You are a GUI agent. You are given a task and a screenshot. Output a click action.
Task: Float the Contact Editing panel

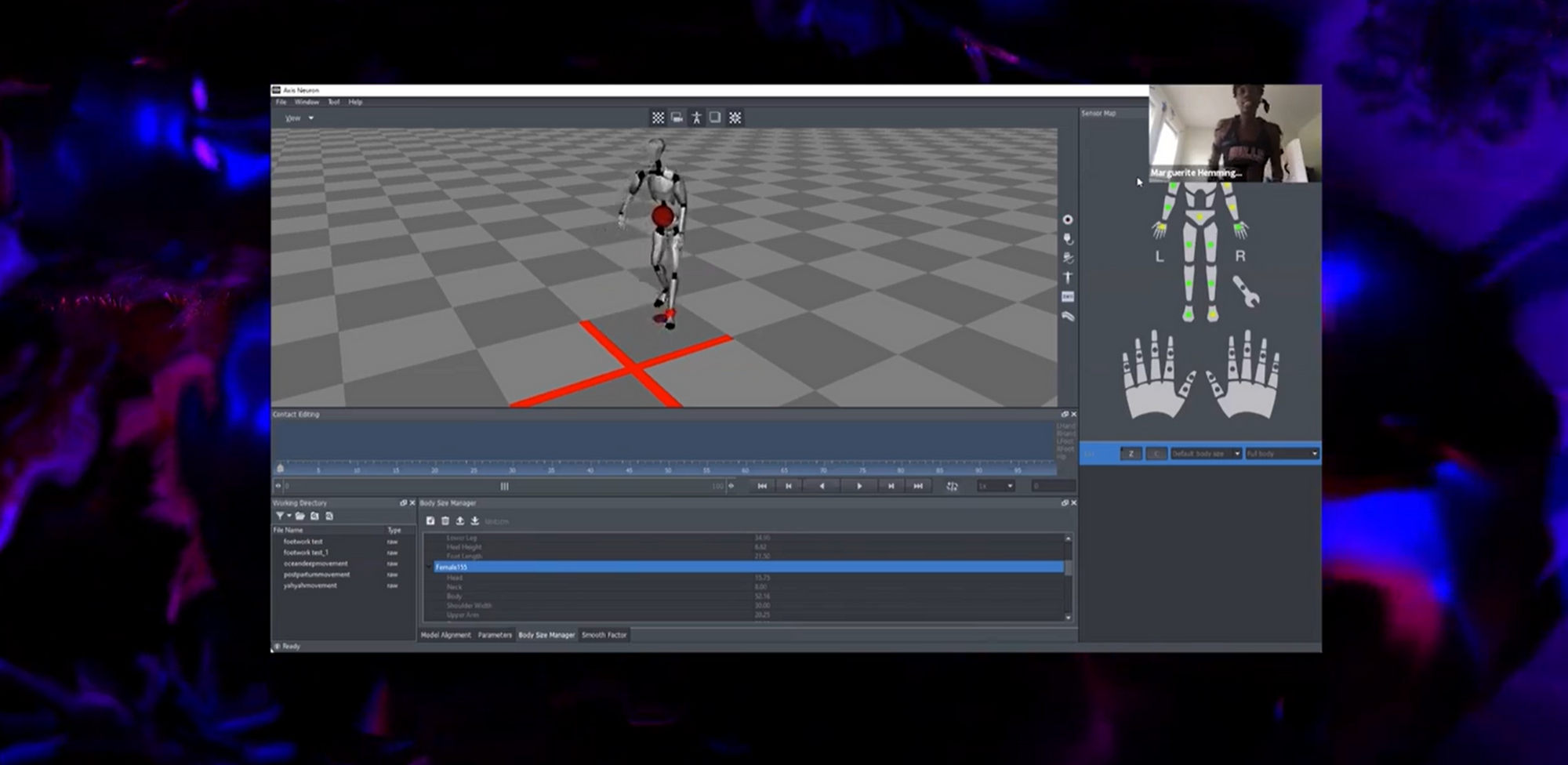click(1065, 415)
